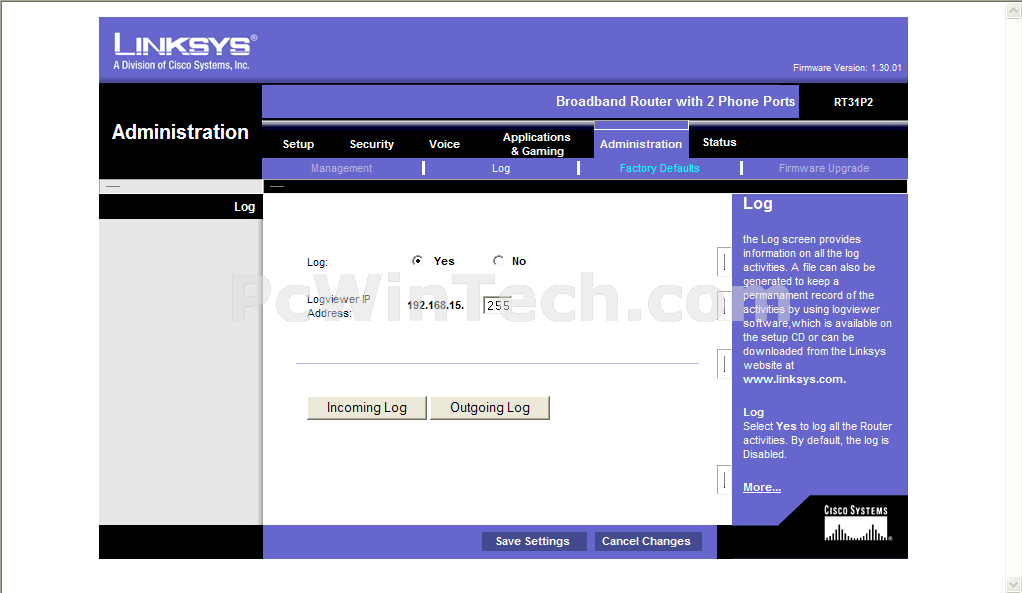Select the Administration tab
Image resolution: width=1022 pixels, height=593 pixels.
pos(641,144)
